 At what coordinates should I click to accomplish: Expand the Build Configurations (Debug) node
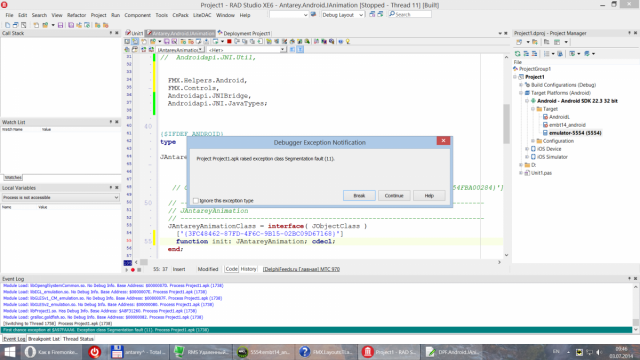point(521,85)
